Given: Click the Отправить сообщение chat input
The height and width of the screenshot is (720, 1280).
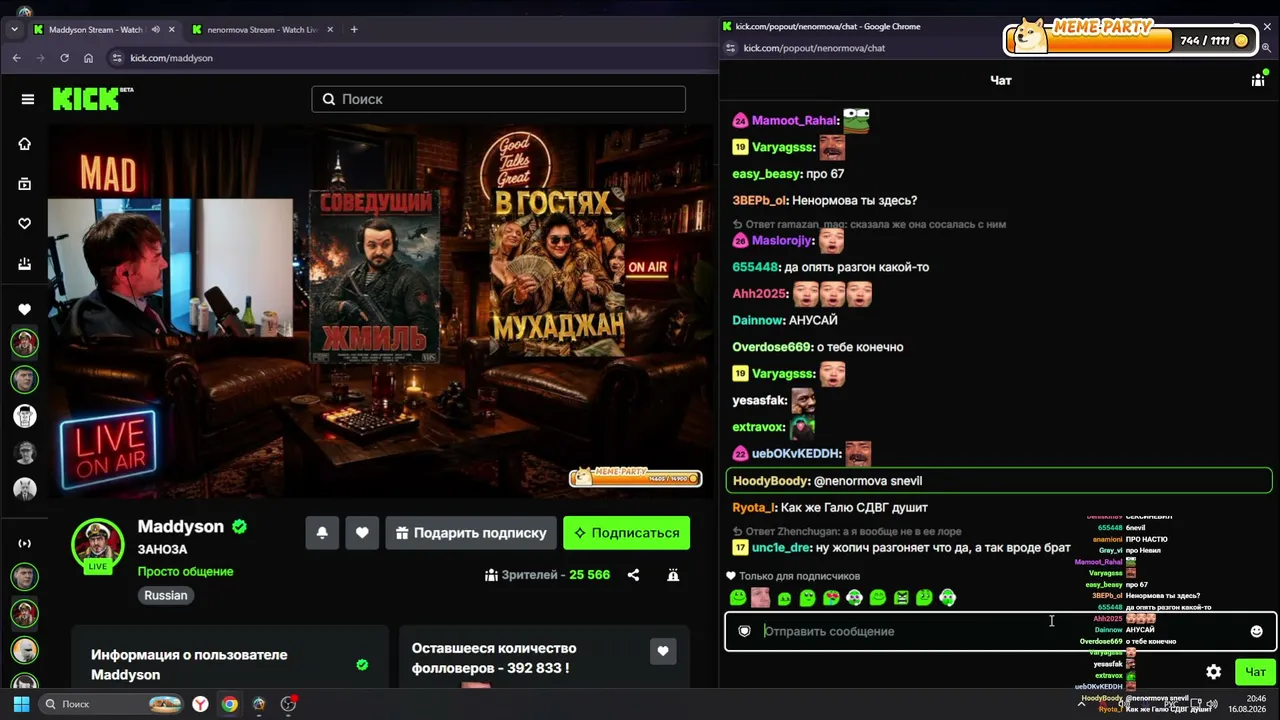Looking at the screenshot, I should coord(1000,631).
